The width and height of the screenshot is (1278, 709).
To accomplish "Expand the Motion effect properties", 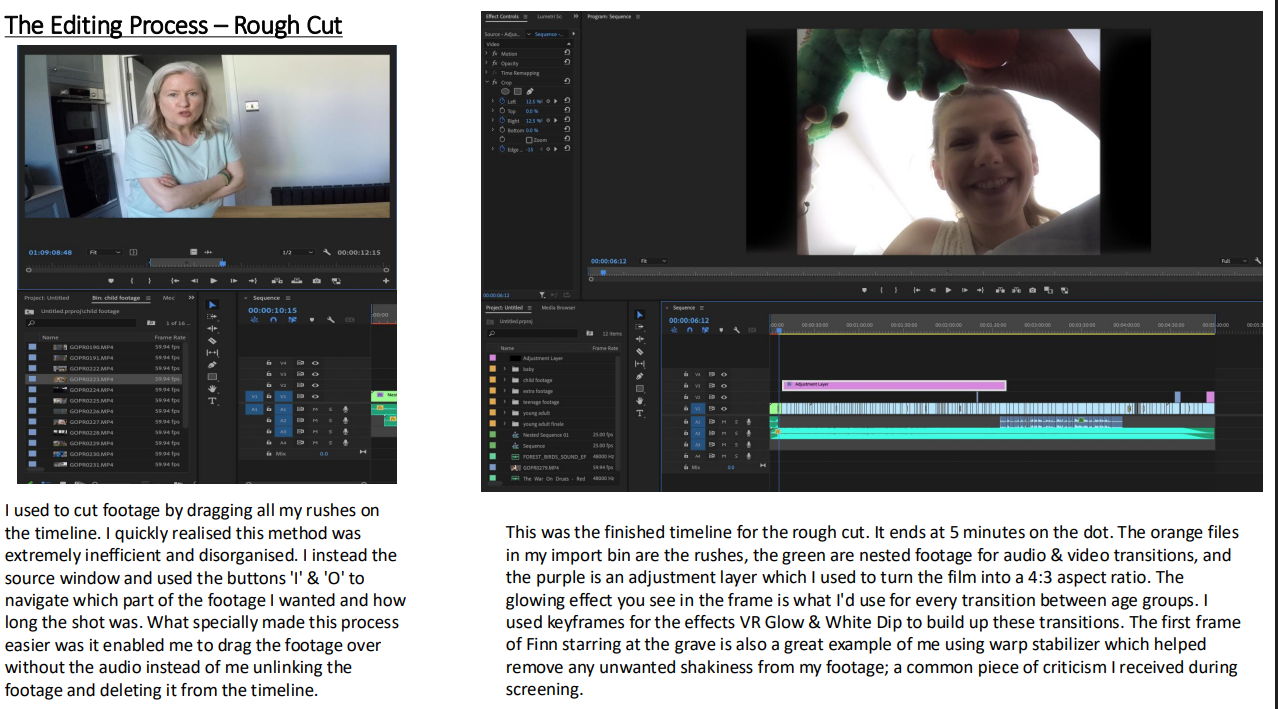I will (486, 53).
